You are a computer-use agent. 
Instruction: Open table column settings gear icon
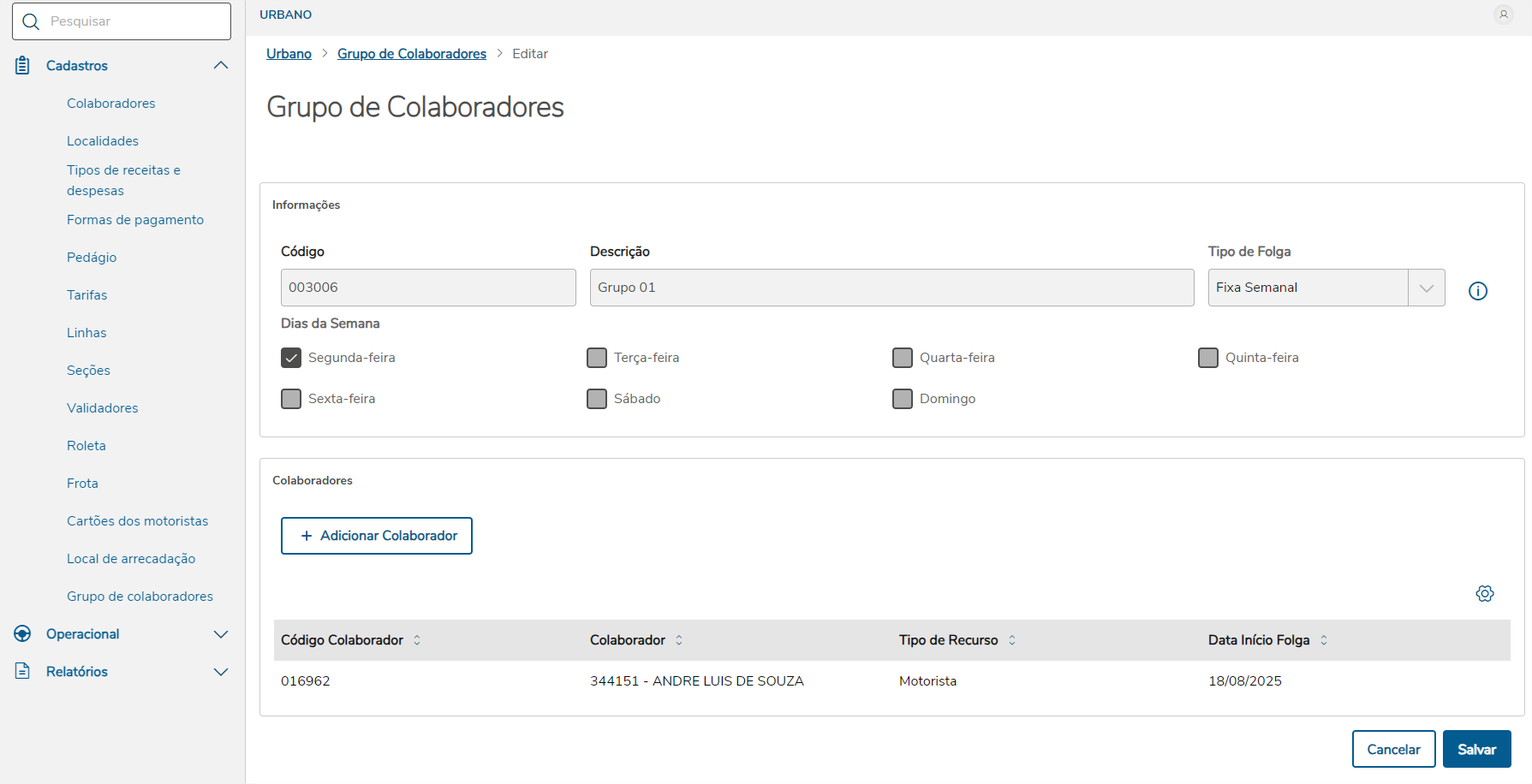pyautogui.click(x=1485, y=593)
